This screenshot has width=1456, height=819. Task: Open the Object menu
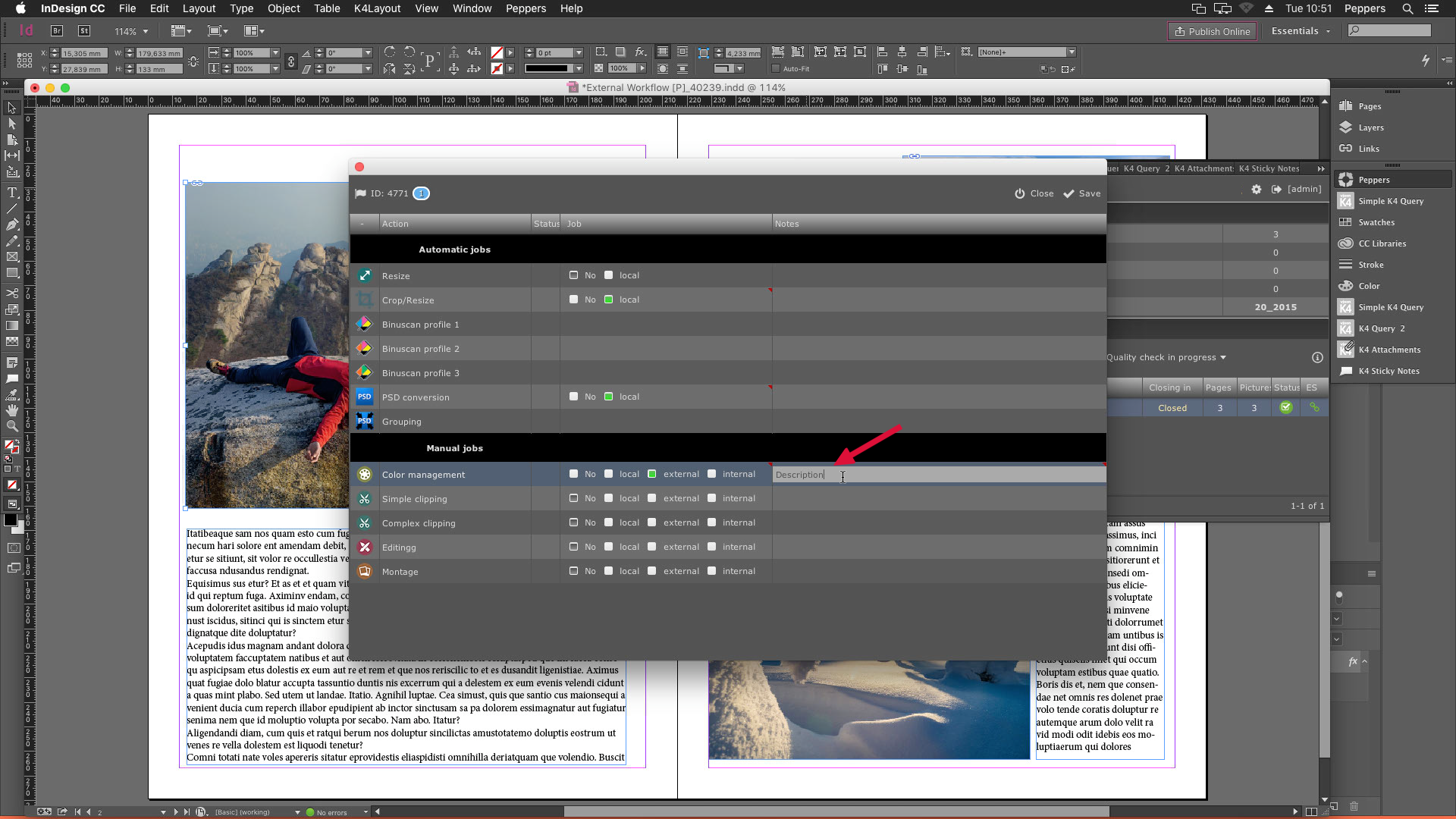(x=284, y=8)
